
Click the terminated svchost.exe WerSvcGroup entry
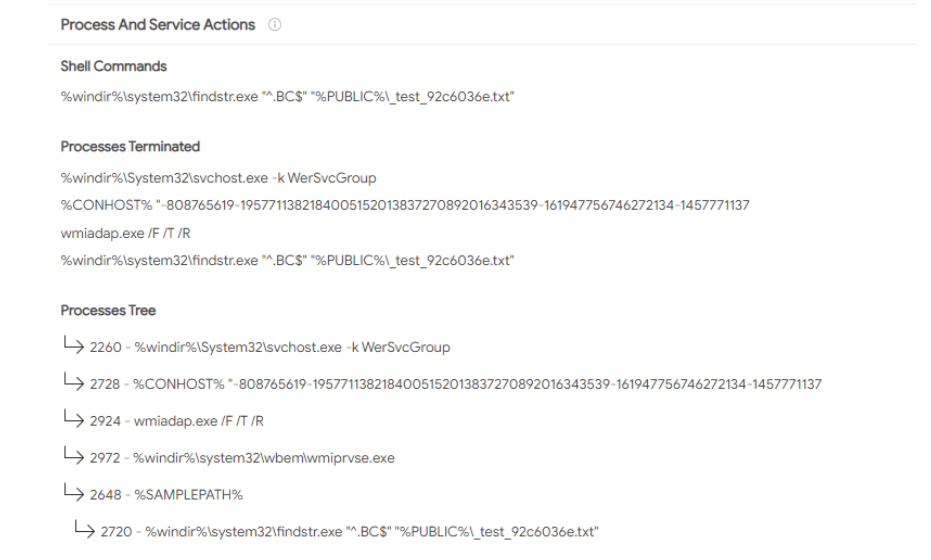pos(218,178)
